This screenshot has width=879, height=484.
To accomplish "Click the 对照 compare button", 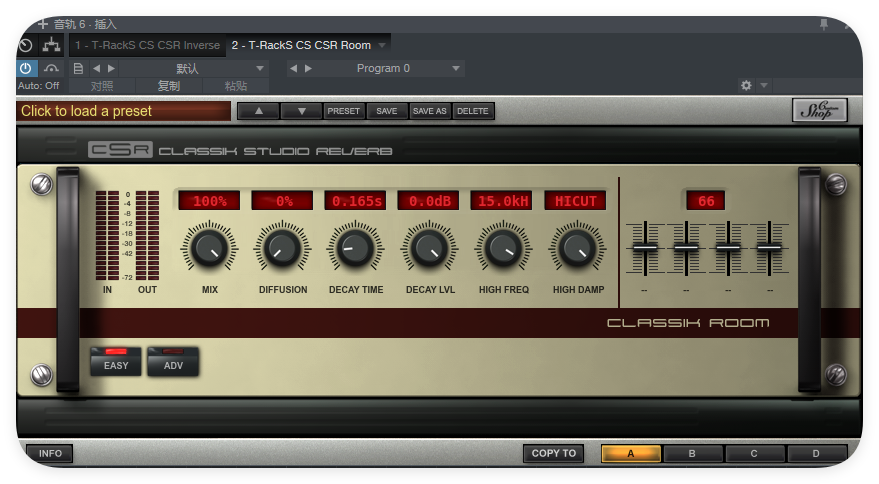I will (x=102, y=86).
